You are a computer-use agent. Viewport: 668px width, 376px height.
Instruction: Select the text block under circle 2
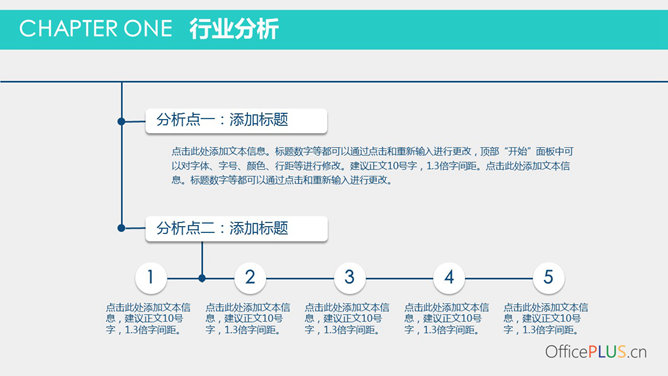(248, 319)
